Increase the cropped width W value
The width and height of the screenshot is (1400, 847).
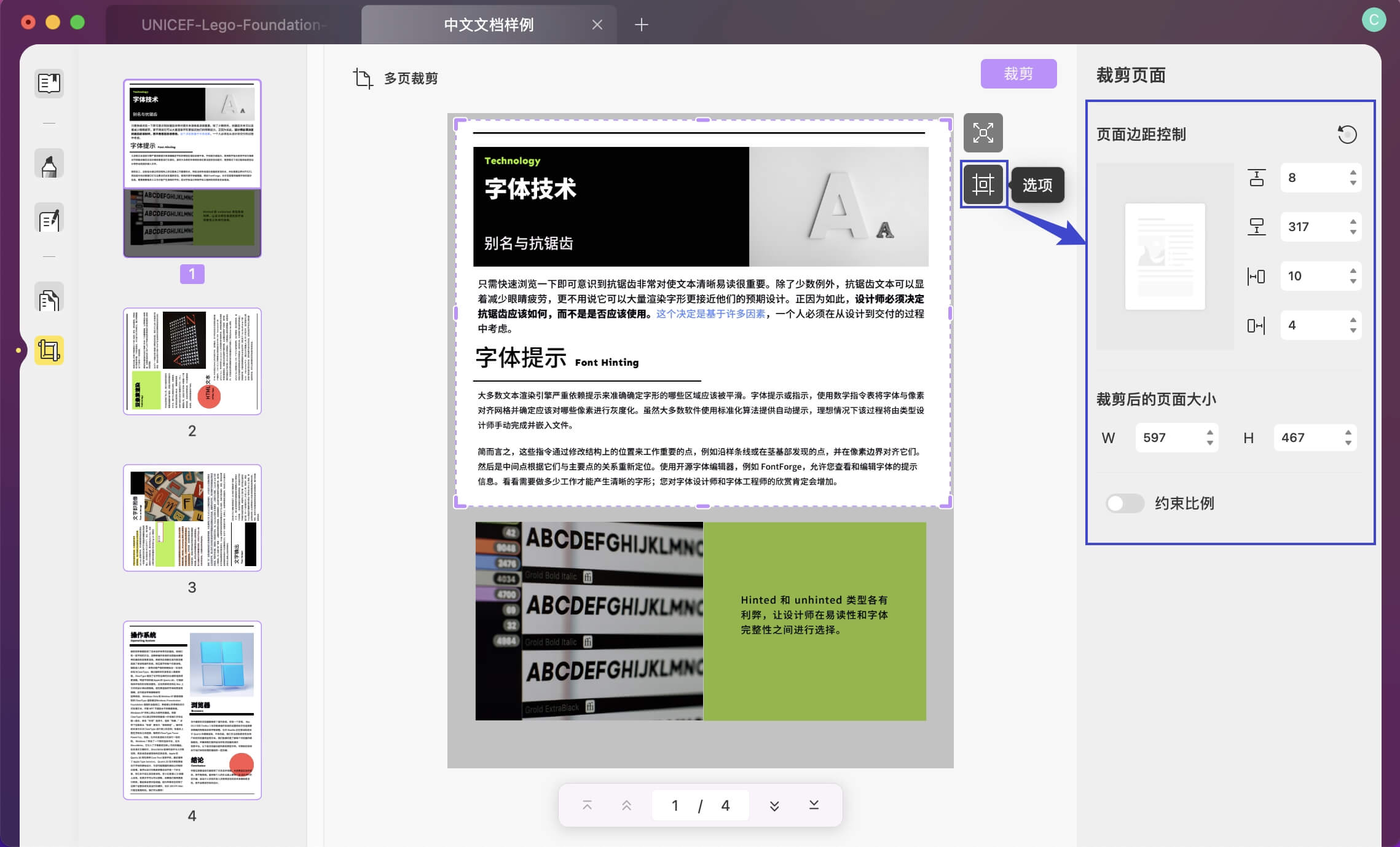point(1209,433)
